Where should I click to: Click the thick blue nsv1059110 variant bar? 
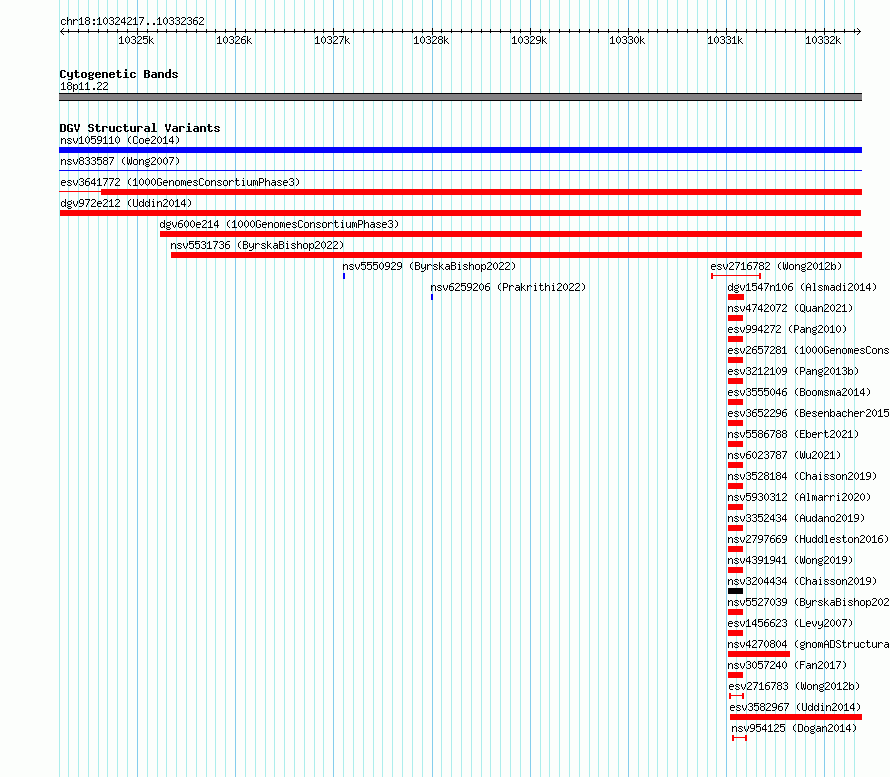point(460,150)
